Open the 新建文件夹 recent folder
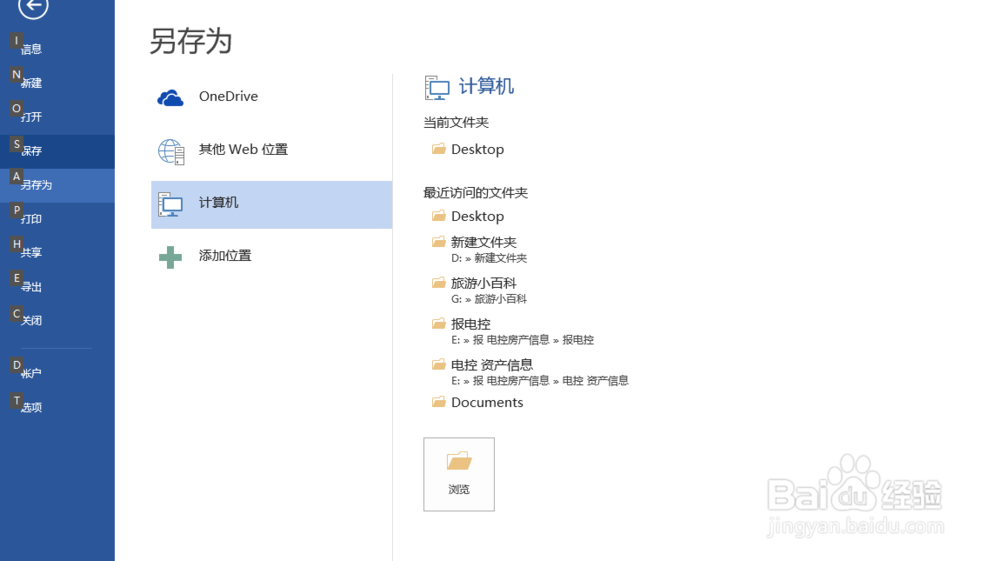 (x=483, y=242)
